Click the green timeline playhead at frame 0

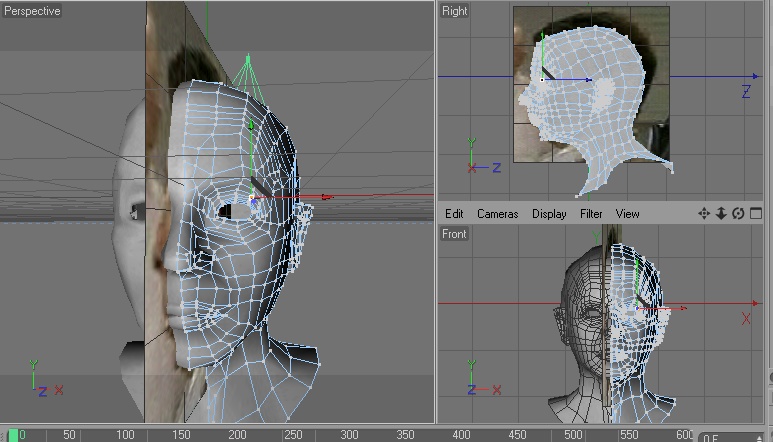13,435
